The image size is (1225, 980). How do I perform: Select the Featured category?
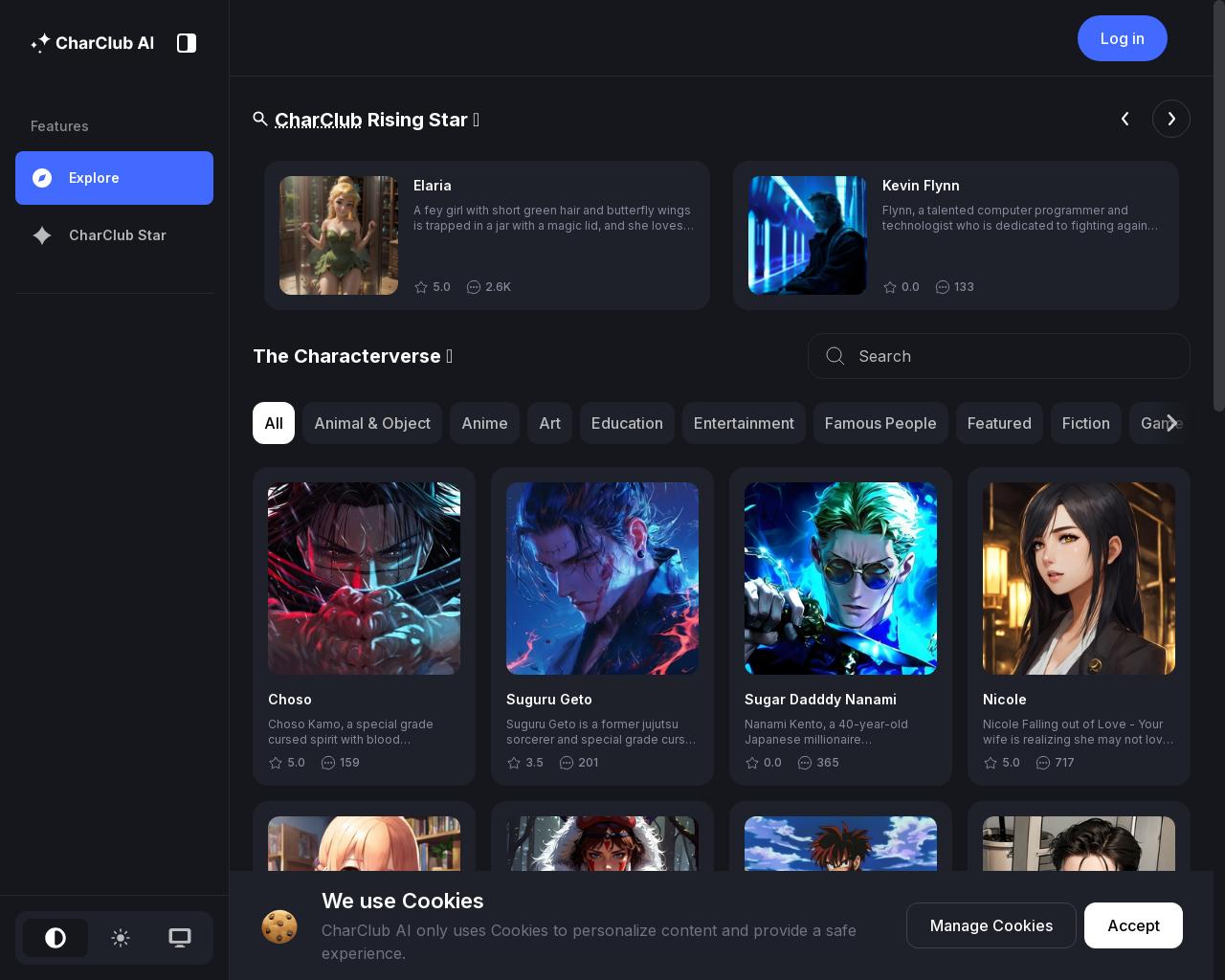[x=999, y=423]
